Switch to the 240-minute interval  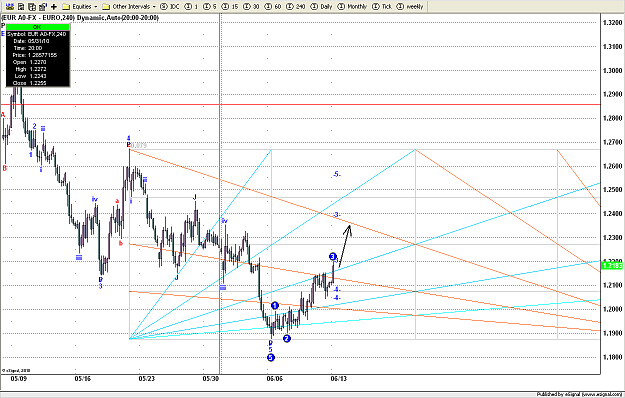click(296, 6)
